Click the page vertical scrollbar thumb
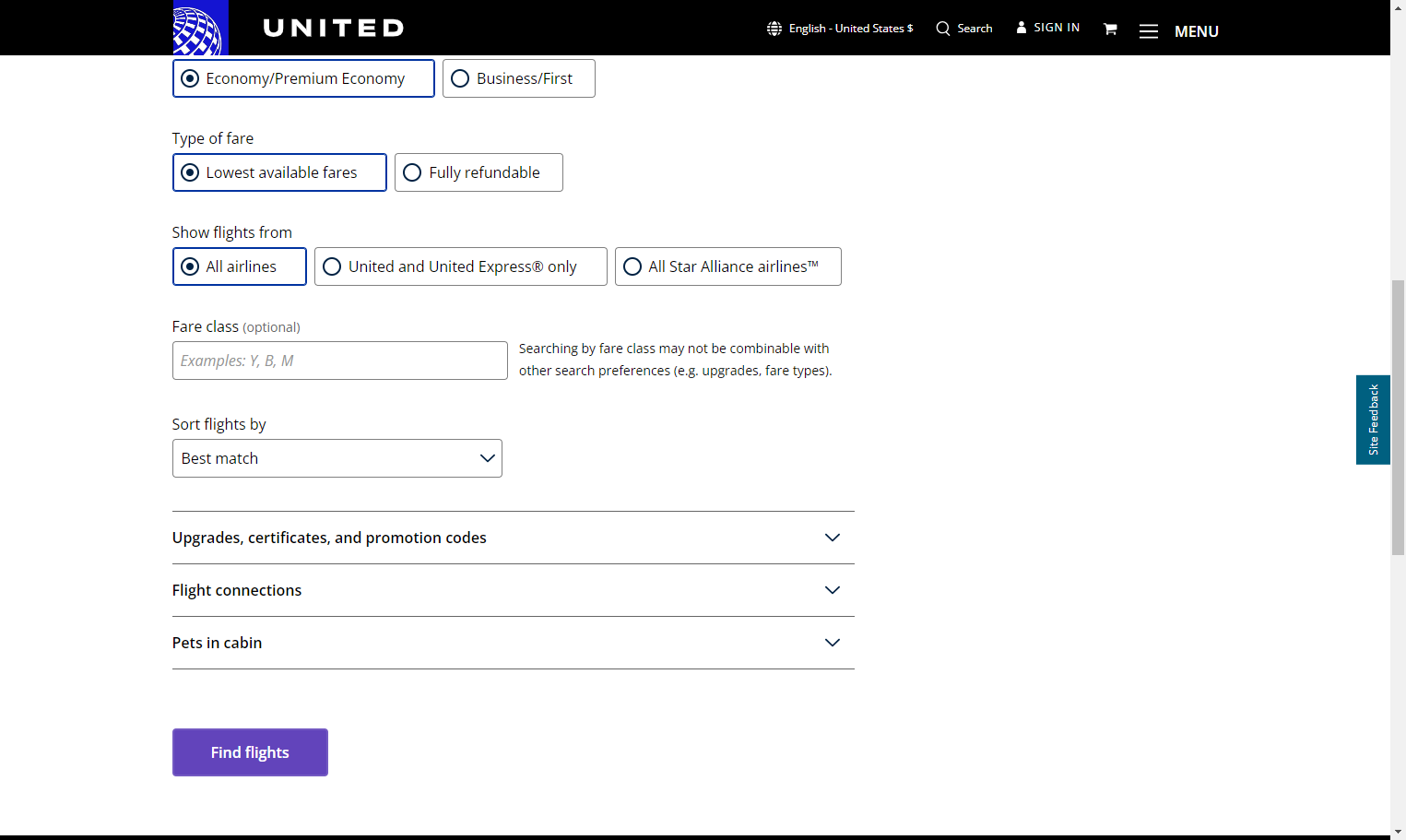Screen dimensions: 1406x840 click(x=1398, y=418)
